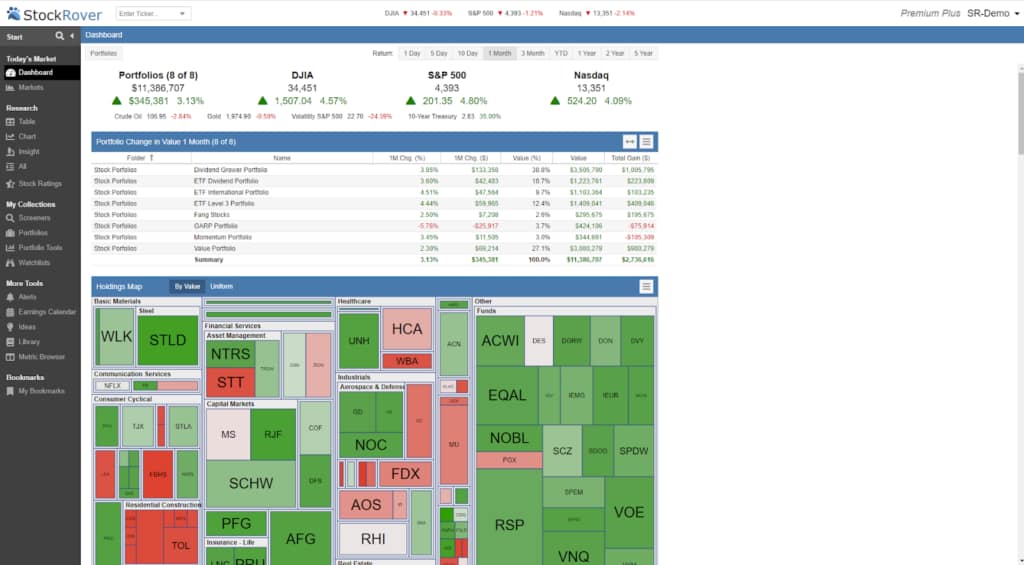Screen dimensions: 1024x565
Task: Set return period to 5 Year
Action: (643, 54)
